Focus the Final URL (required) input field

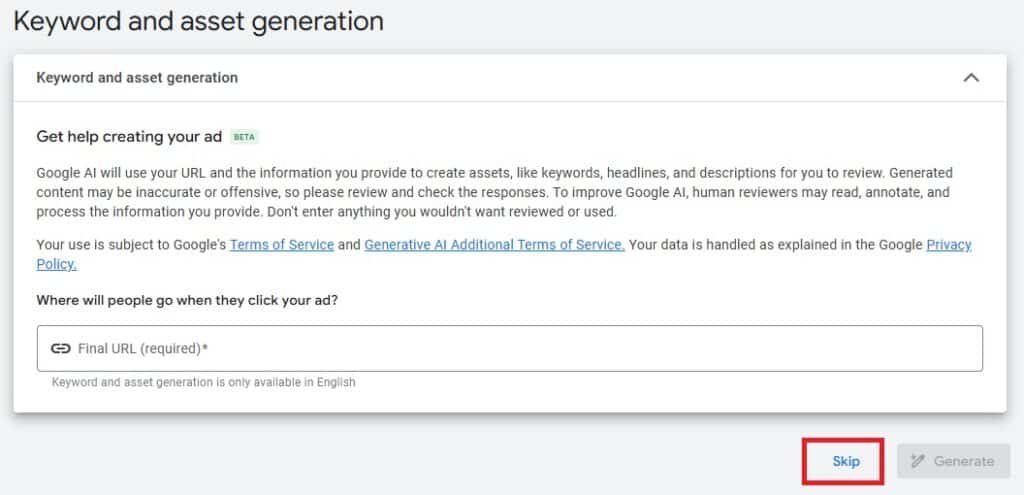[x=509, y=349]
